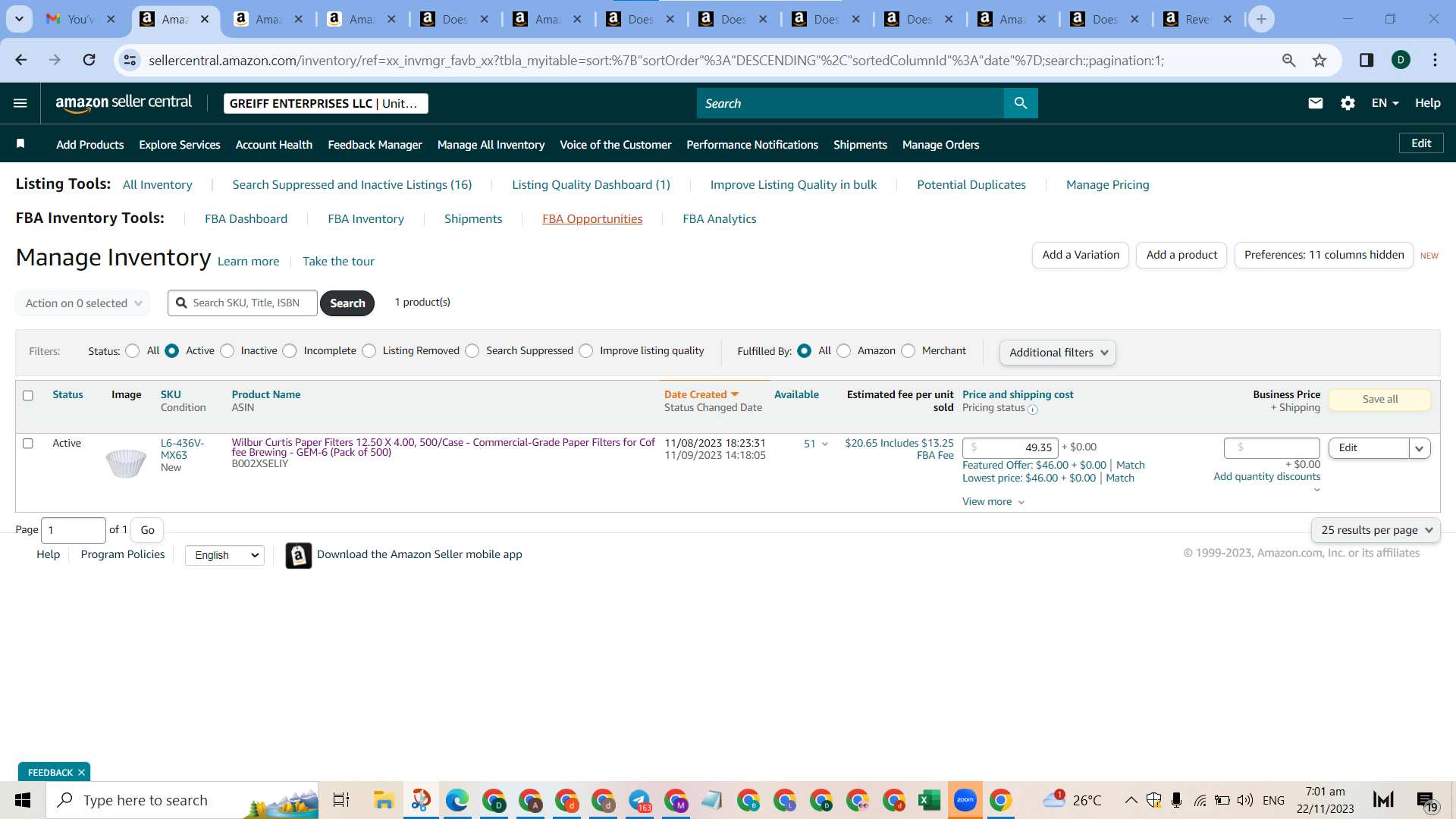This screenshot has width=1456, height=819.
Task: Select the Active status radio button
Action: tap(172, 351)
